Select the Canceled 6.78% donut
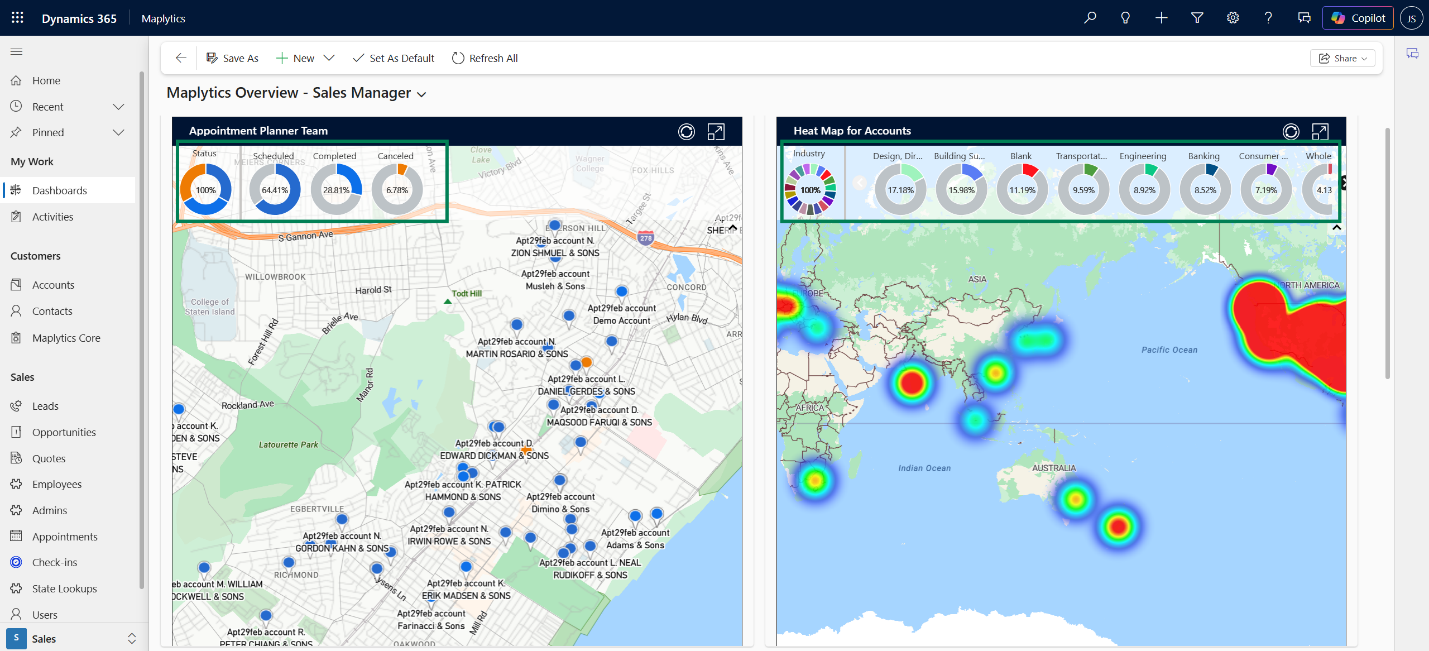 pyautogui.click(x=397, y=189)
